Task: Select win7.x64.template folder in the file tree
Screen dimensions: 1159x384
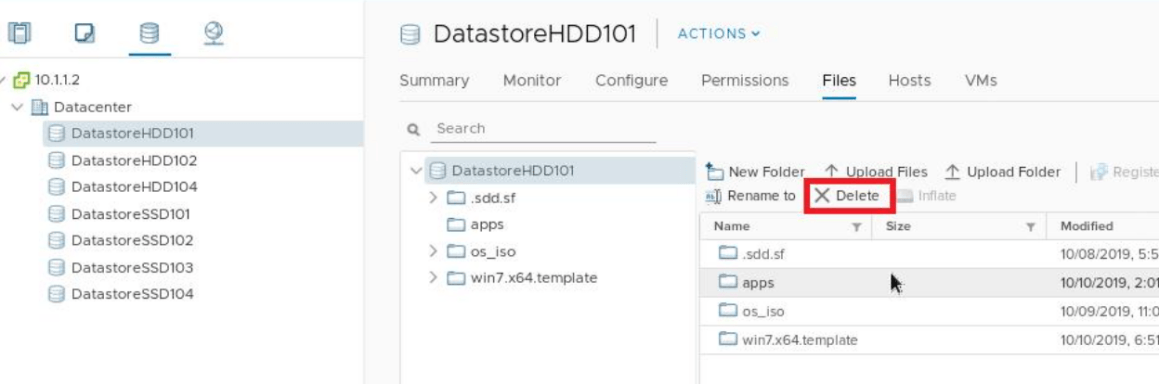Action: point(534,278)
